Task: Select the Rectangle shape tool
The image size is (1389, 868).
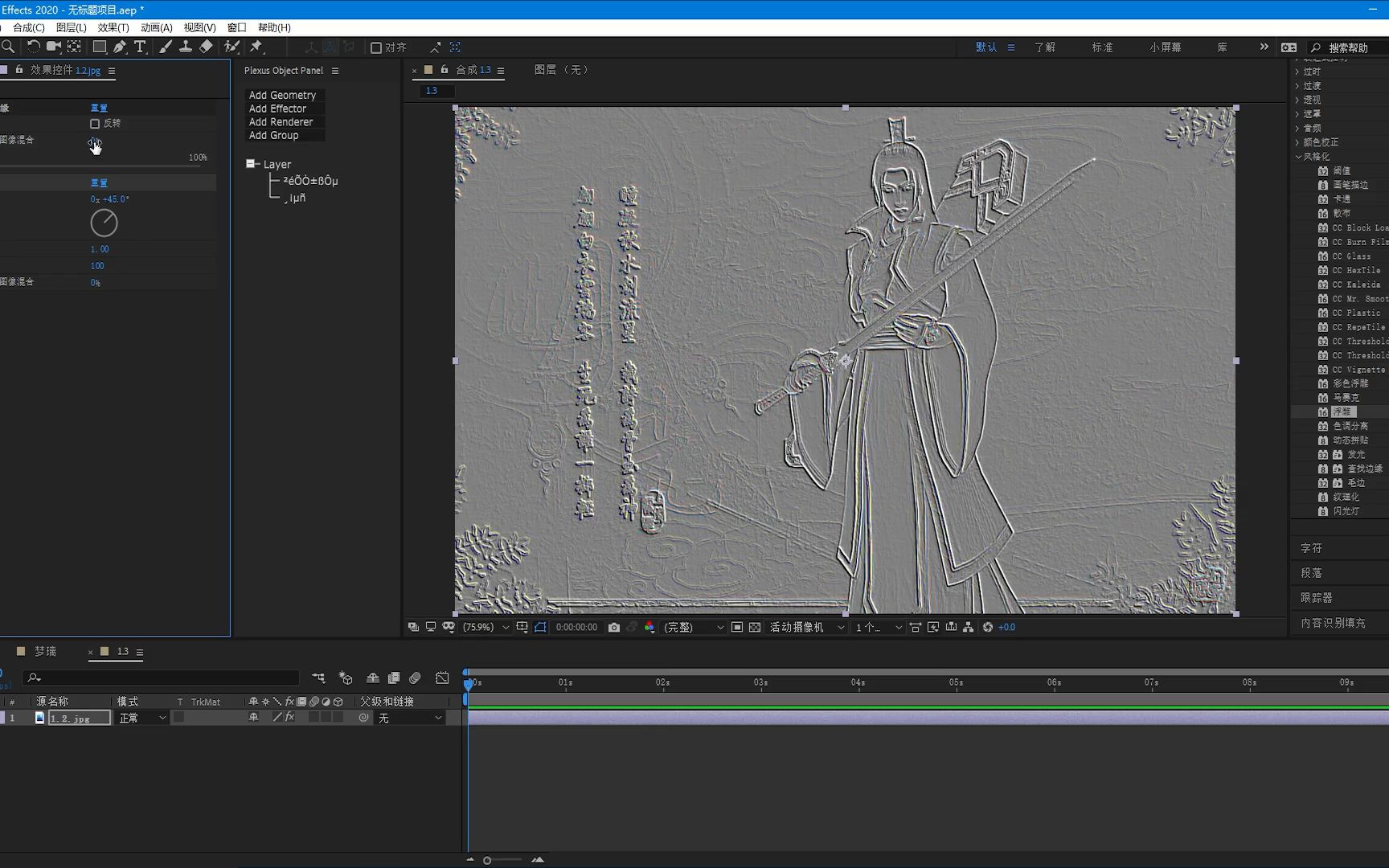Action: (99, 47)
